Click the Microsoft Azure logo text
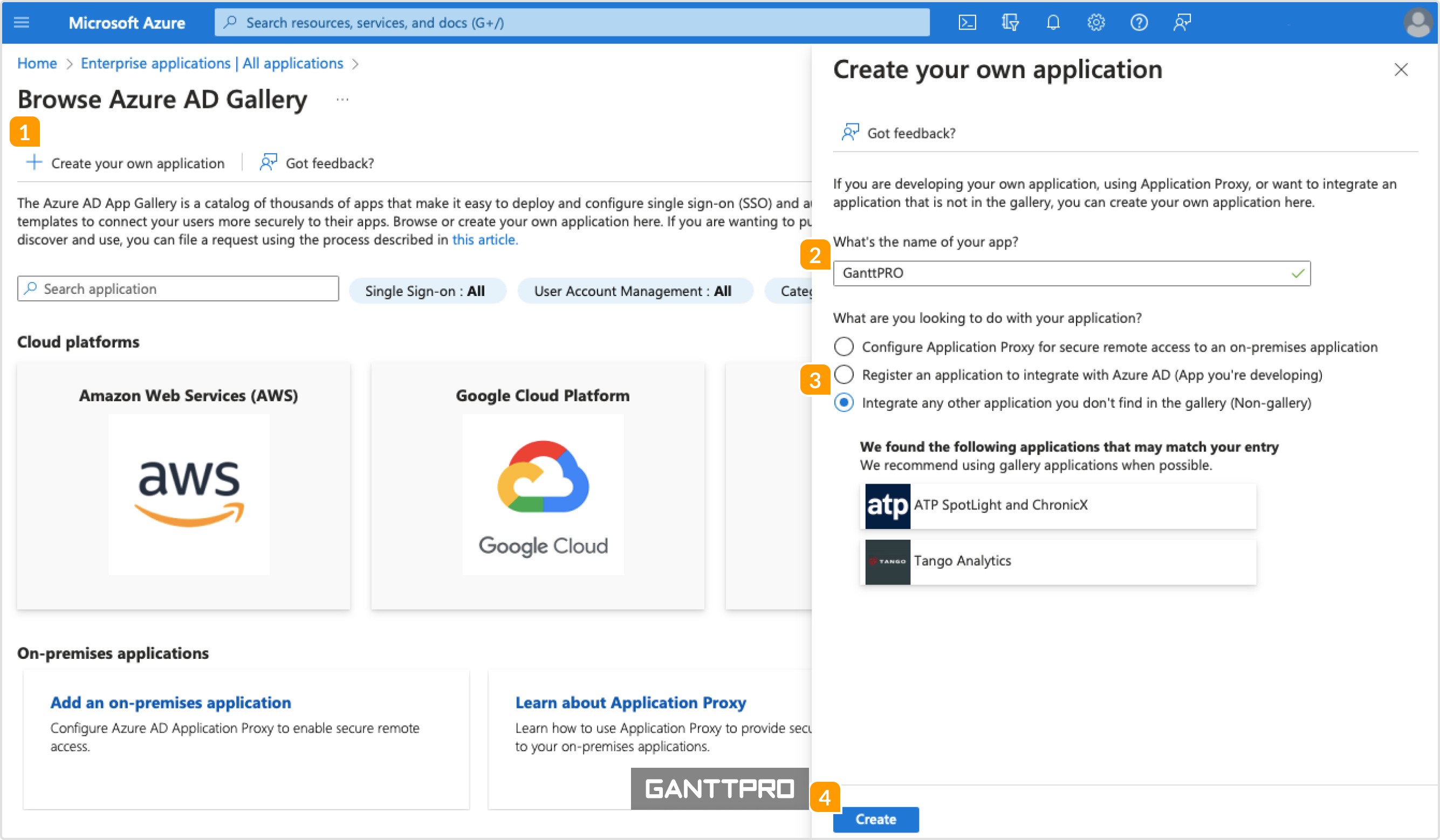The height and width of the screenshot is (840, 1440). pos(127,23)
